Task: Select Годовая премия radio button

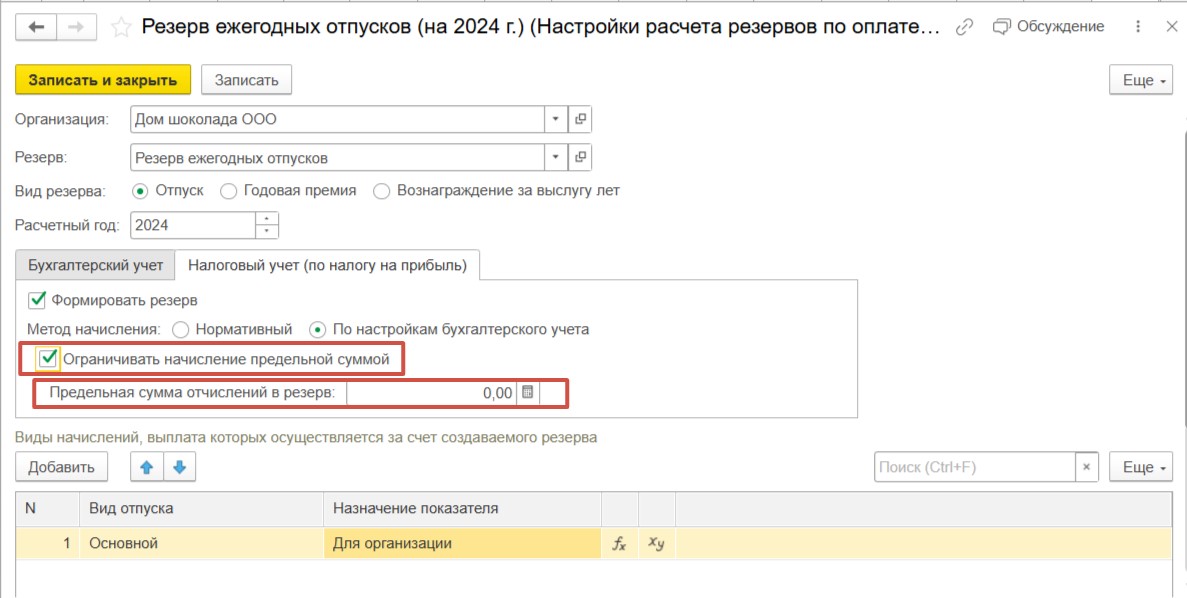Action: point(228,190)
